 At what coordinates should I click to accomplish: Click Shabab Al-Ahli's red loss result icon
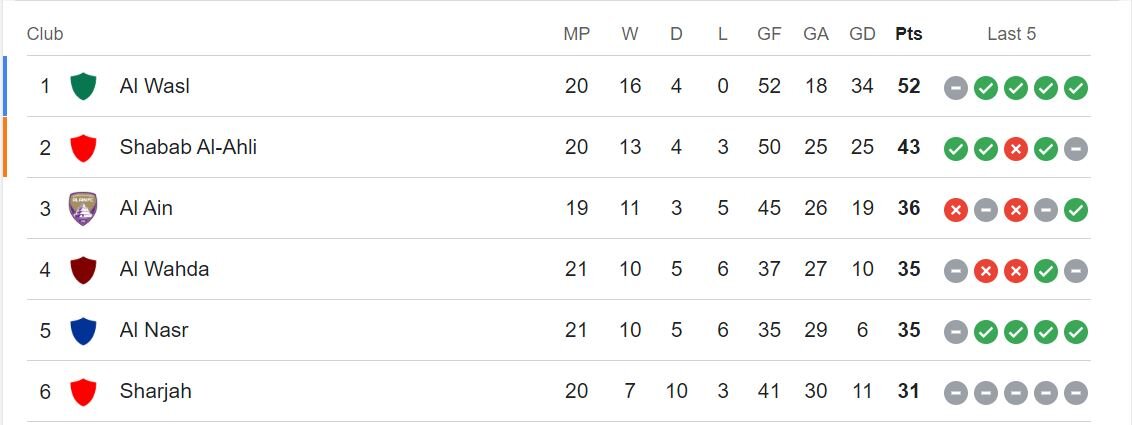click(1016, 149)
